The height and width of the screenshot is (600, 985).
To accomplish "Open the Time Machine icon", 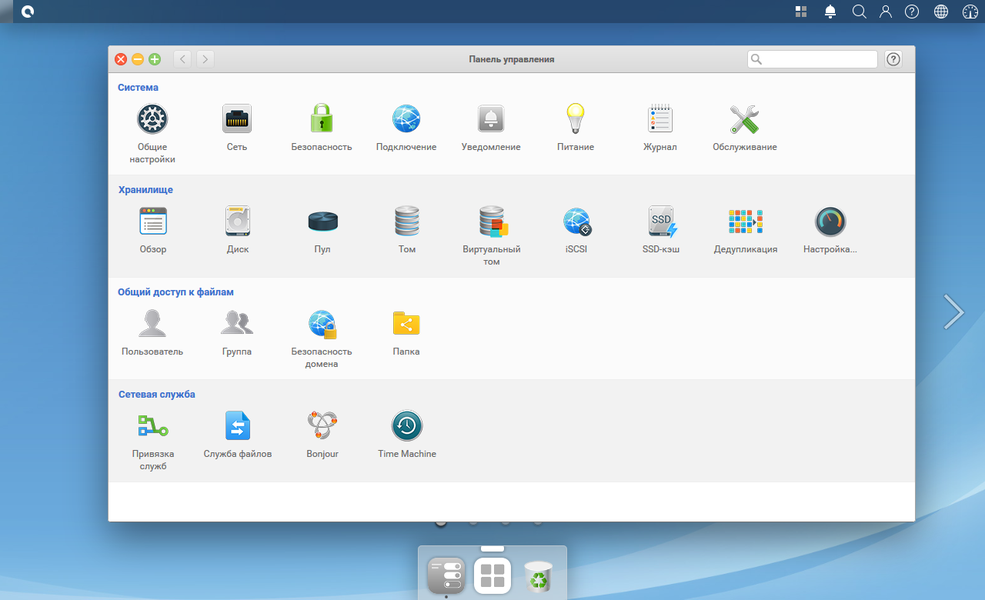I will coord(406,426).
